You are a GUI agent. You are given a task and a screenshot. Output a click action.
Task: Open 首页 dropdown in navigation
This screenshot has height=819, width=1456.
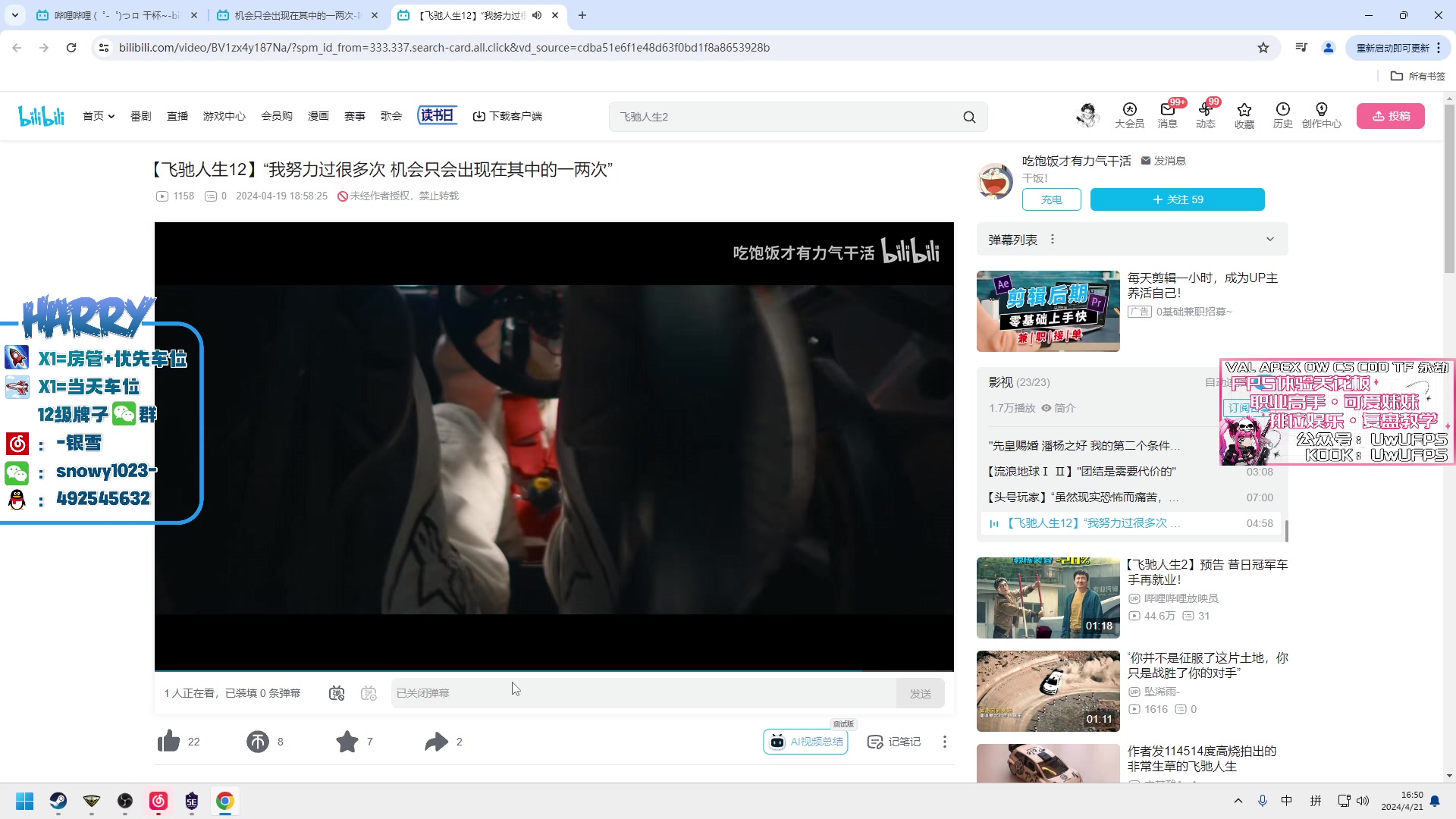point(99,116)
